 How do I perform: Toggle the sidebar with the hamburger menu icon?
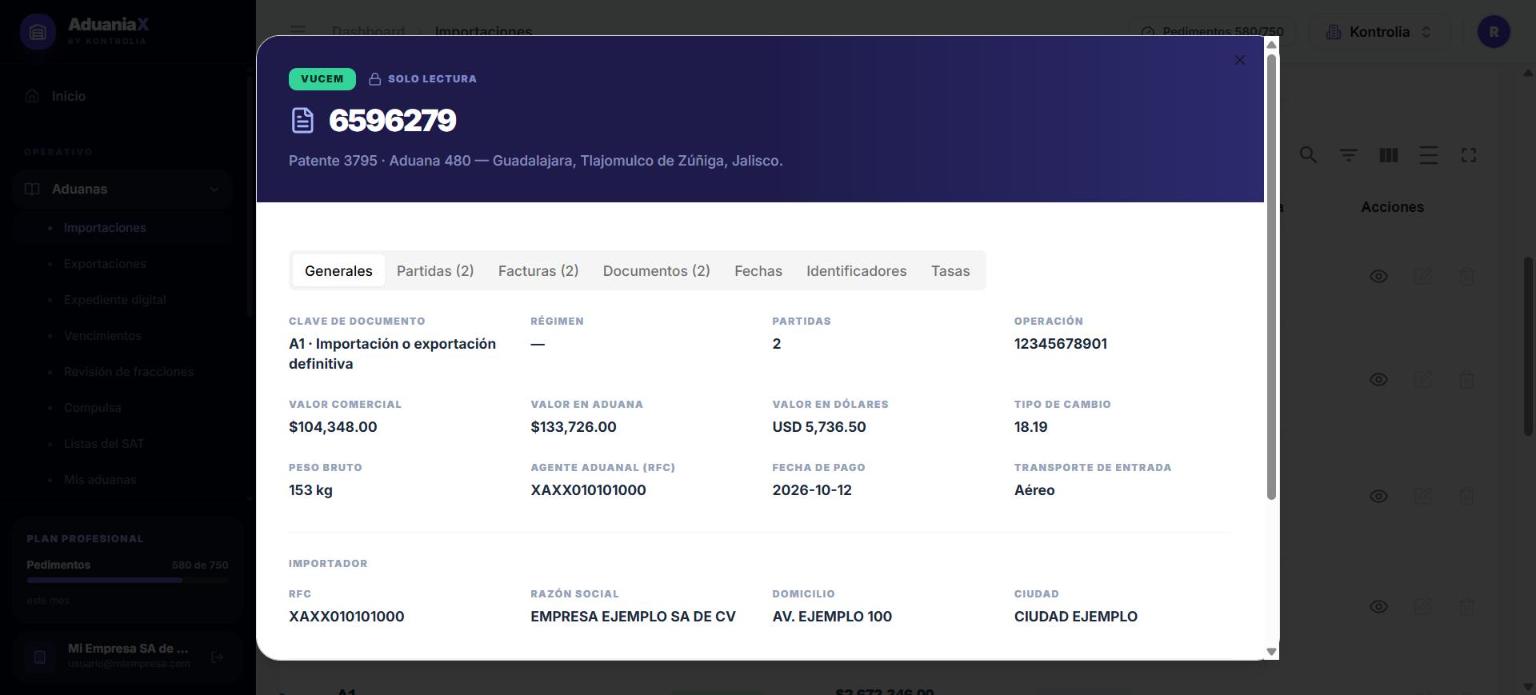click(298, 32)
